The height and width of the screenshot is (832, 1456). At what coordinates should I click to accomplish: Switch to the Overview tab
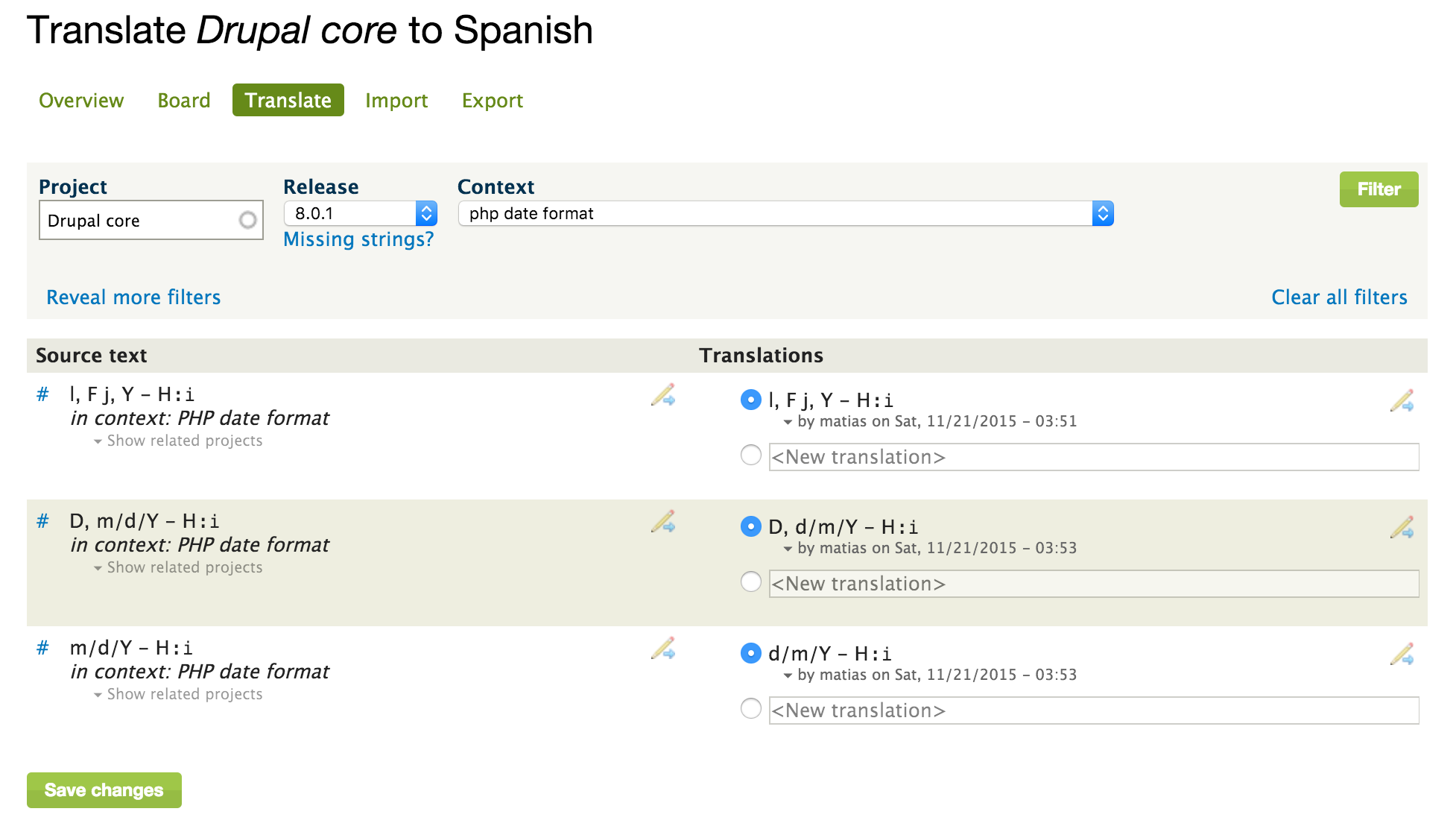pyautogui.click(x=81, y=101)
